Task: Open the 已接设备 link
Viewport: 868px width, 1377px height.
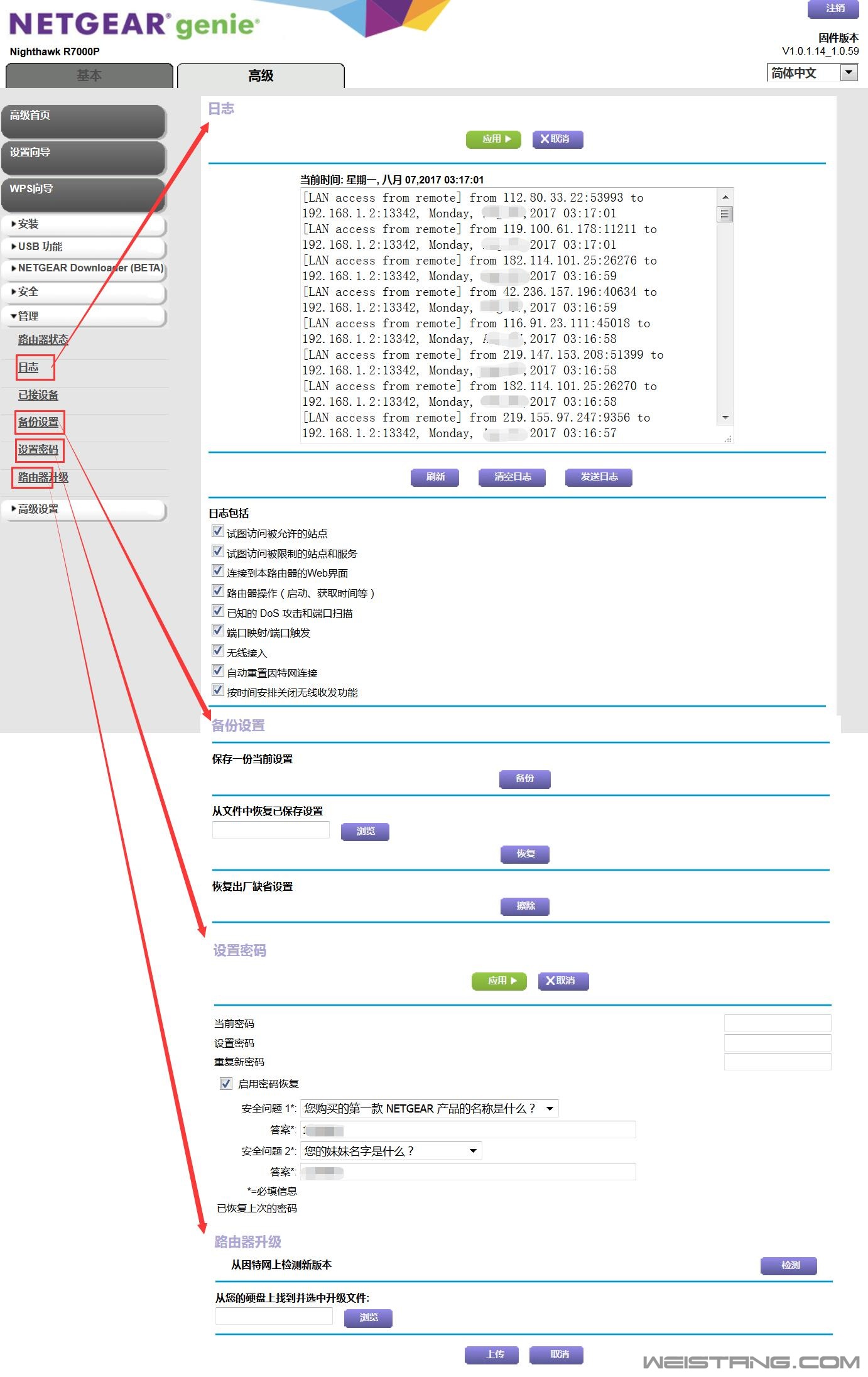Action: coord(38,395)
